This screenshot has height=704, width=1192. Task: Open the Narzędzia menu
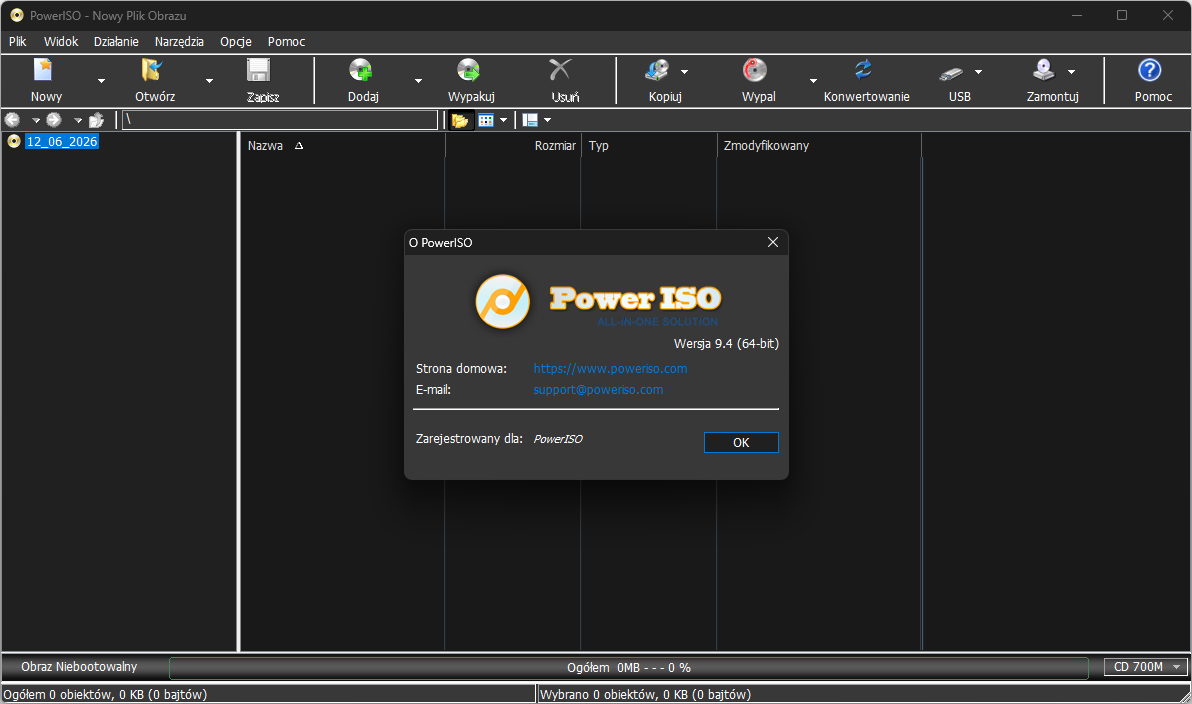179,42
